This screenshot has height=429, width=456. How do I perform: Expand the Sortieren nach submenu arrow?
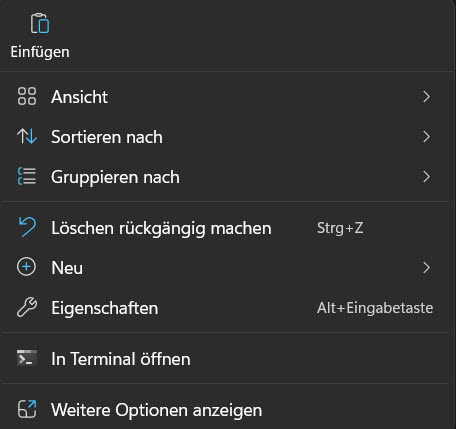point(426,137)
